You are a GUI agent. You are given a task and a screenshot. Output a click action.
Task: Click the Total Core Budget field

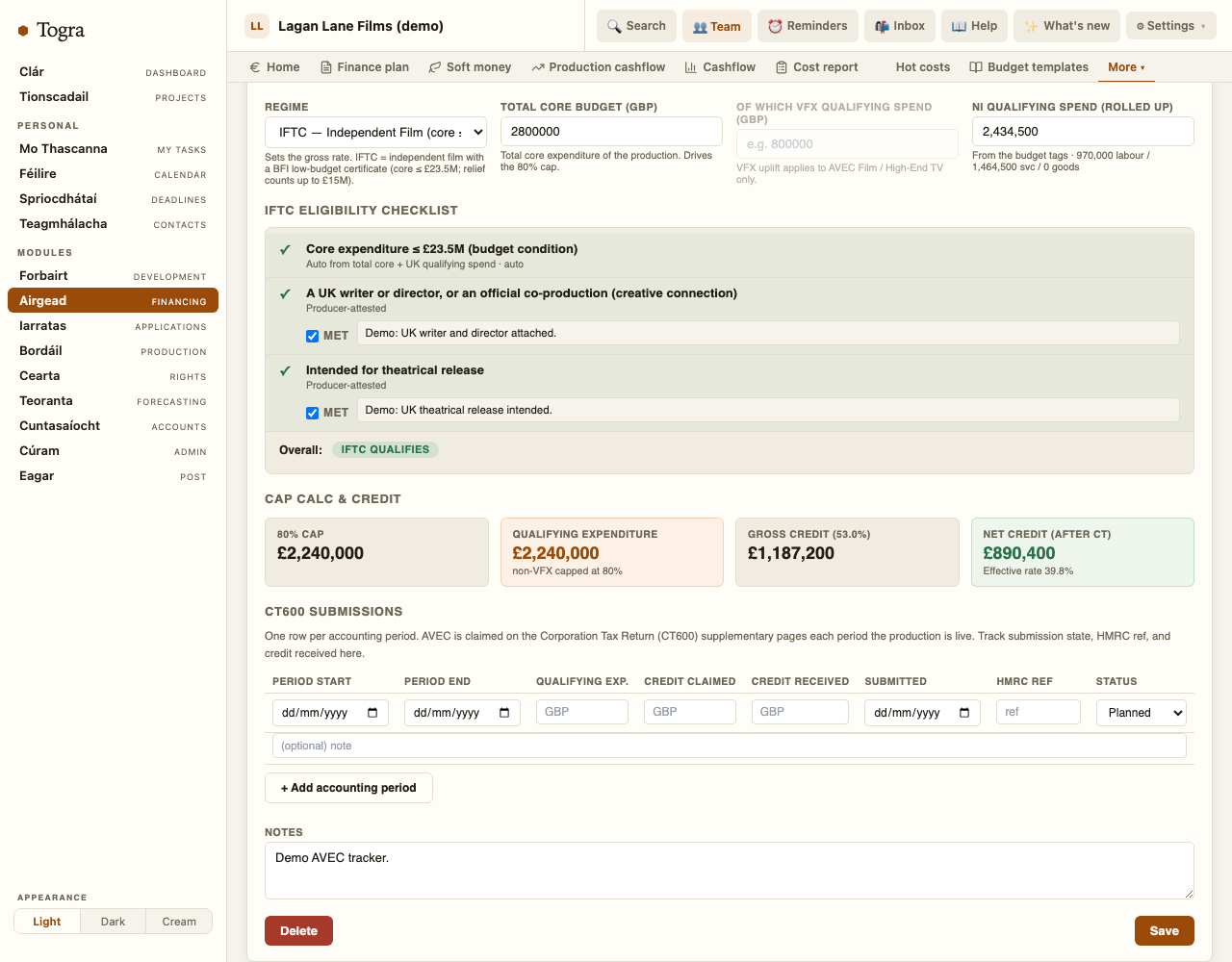pyautogui.click(x=611, y=132)
